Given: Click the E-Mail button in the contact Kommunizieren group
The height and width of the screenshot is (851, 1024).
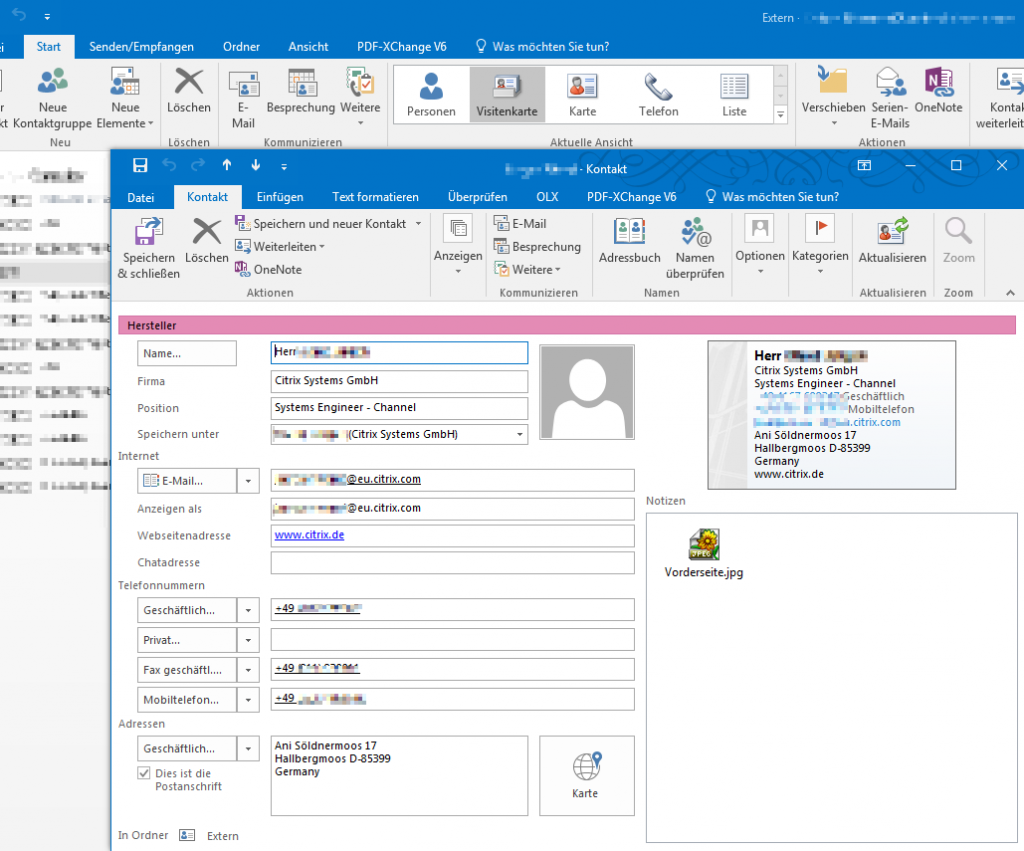Looking at the screenshot, I should point(520,223).
